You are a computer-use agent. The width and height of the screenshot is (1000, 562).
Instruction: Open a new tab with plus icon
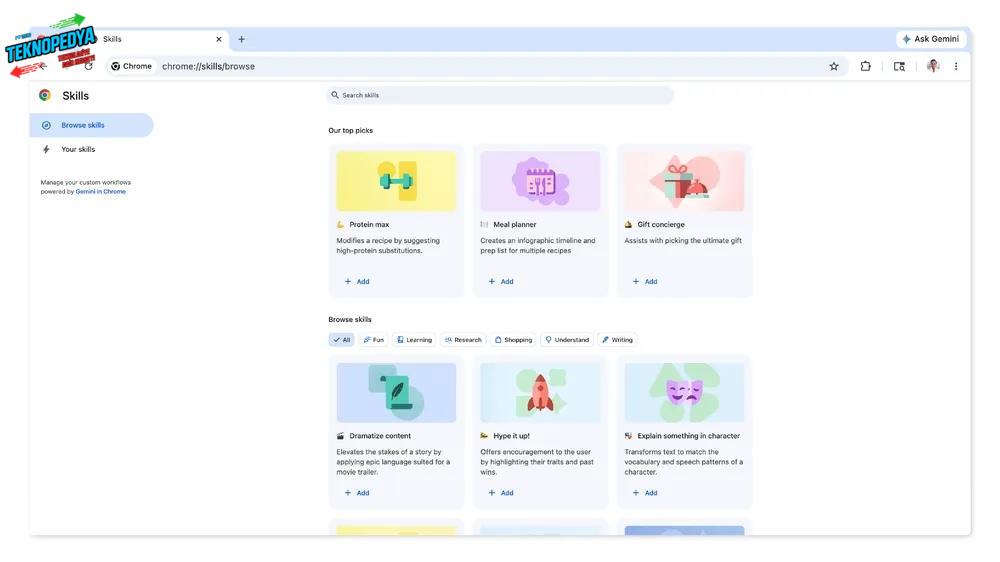pos(241,39)
